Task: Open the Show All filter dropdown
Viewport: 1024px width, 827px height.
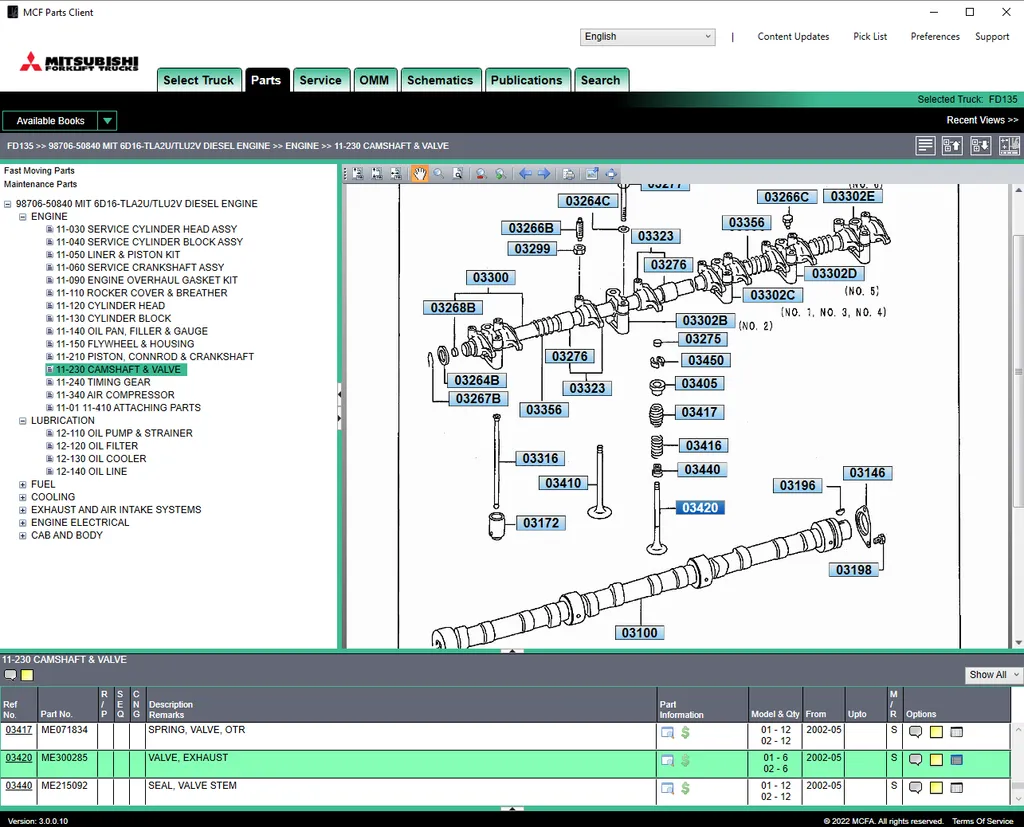Action: pos(993,675)
